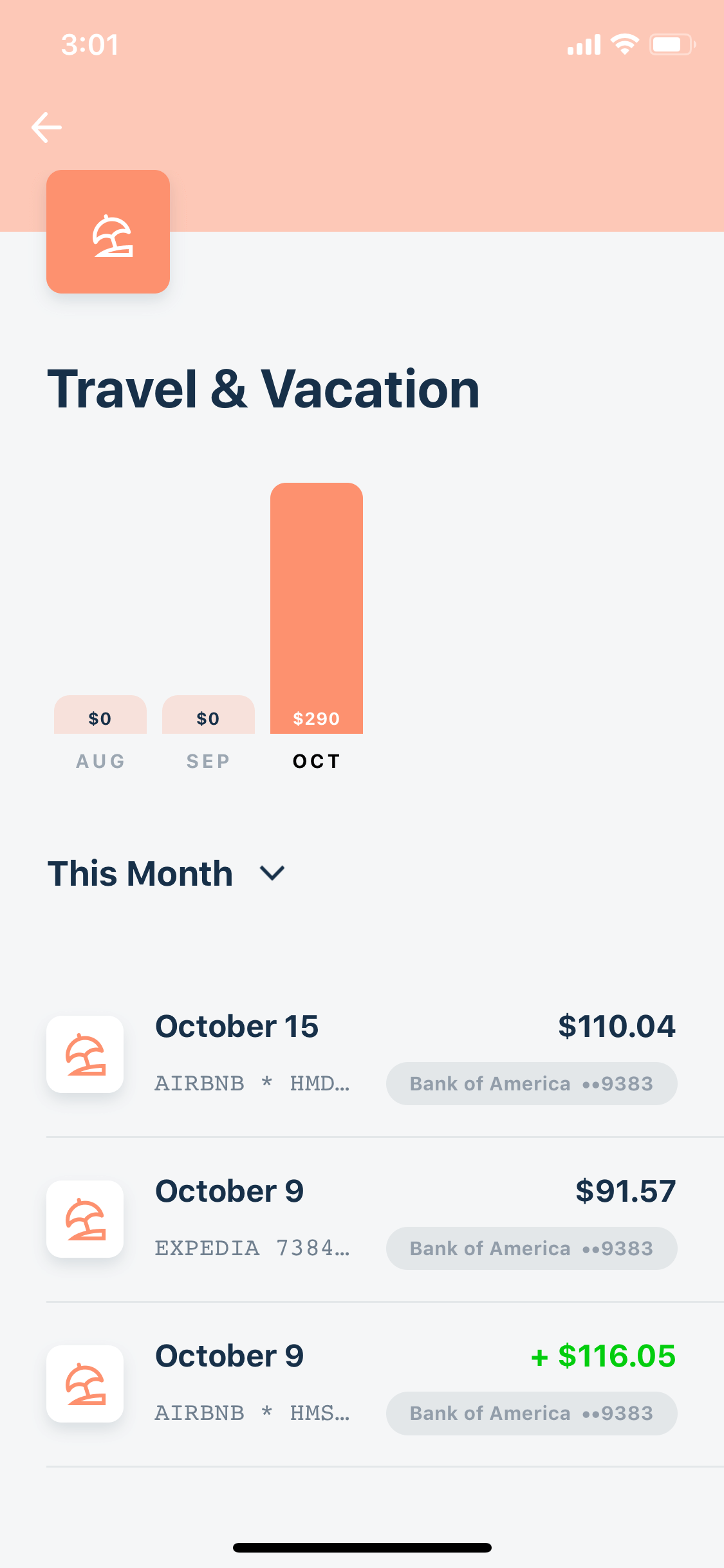Tap the $290 October spending bar
This screenshot has width=724, height=1568.
coord(317,608)
